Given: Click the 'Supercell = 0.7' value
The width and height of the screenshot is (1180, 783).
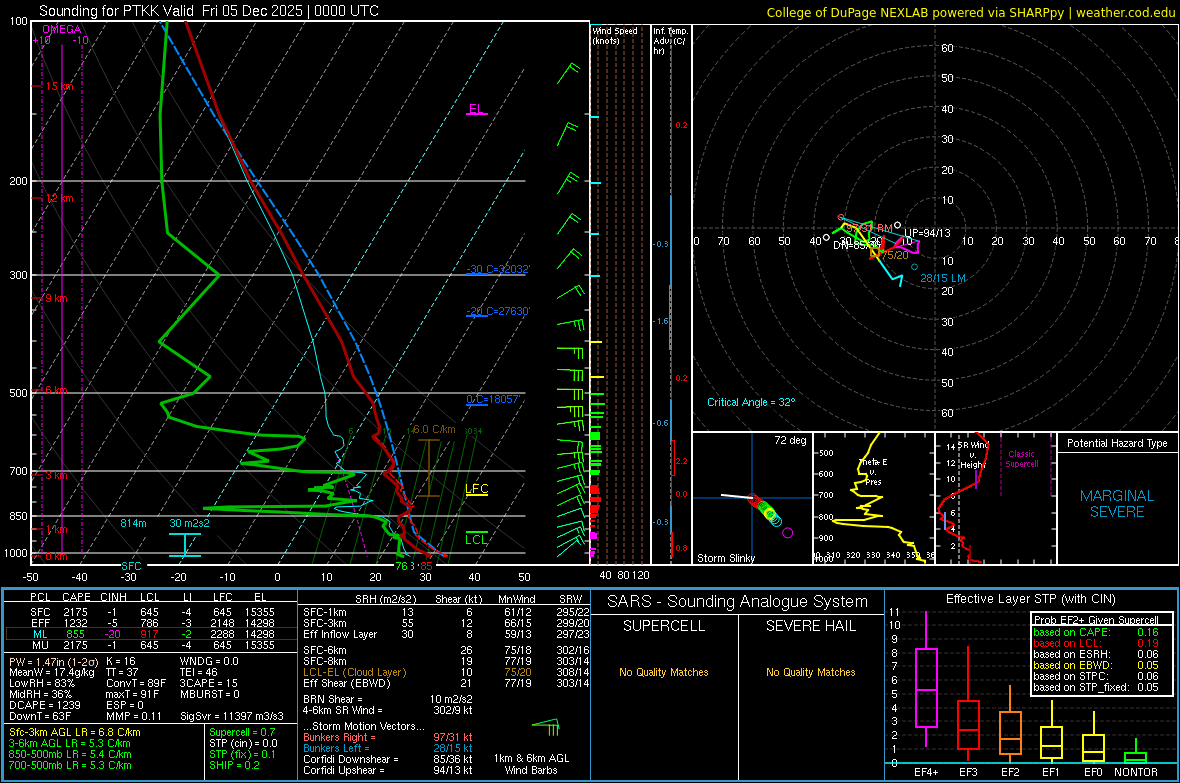Looking at the screenshot, I should pyautogui.click(x=242, y=732).
